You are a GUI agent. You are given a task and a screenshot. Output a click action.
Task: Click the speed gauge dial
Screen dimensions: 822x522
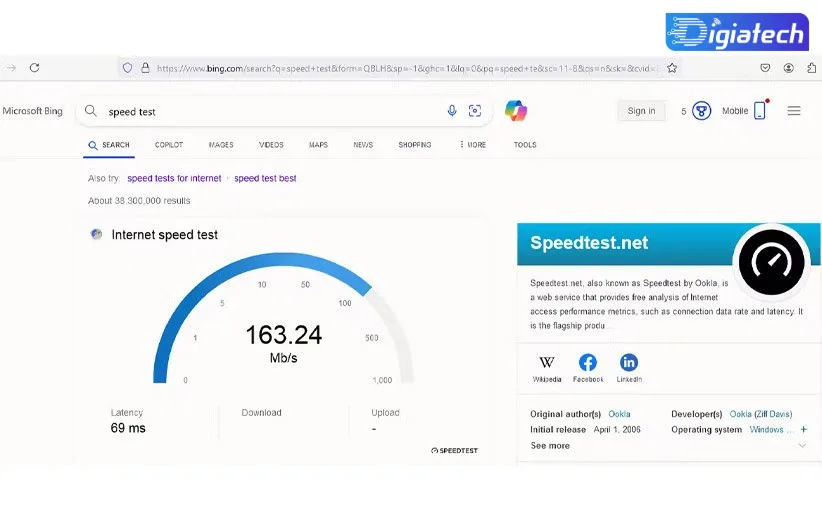point(283,318)
